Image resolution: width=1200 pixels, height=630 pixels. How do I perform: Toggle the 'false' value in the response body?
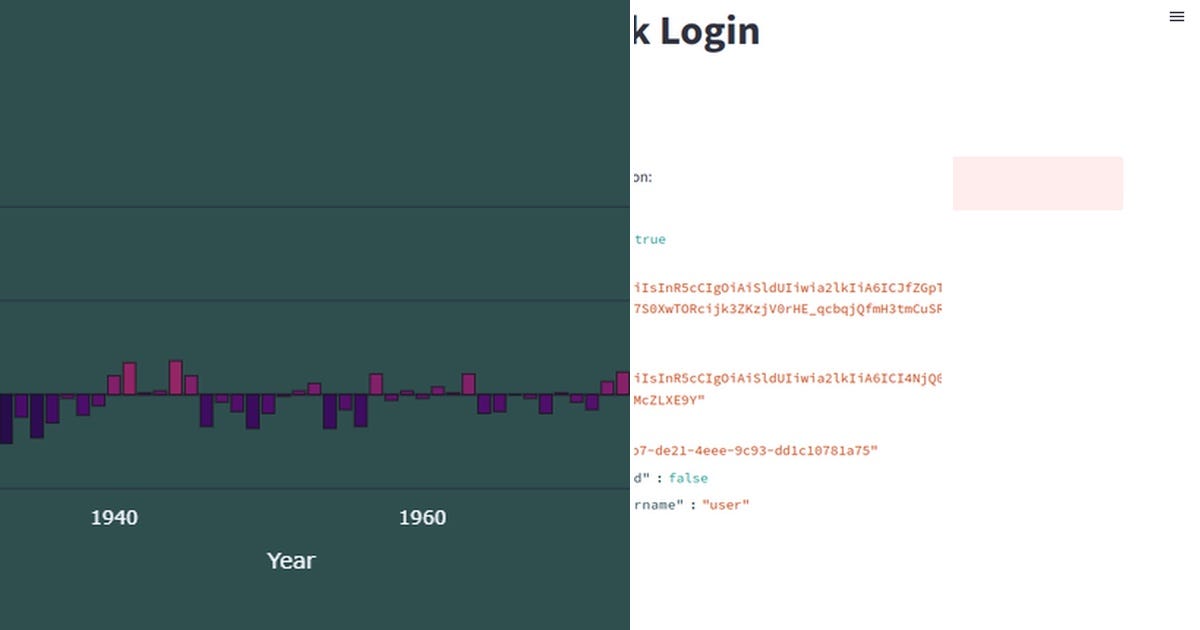pos(688,478)
